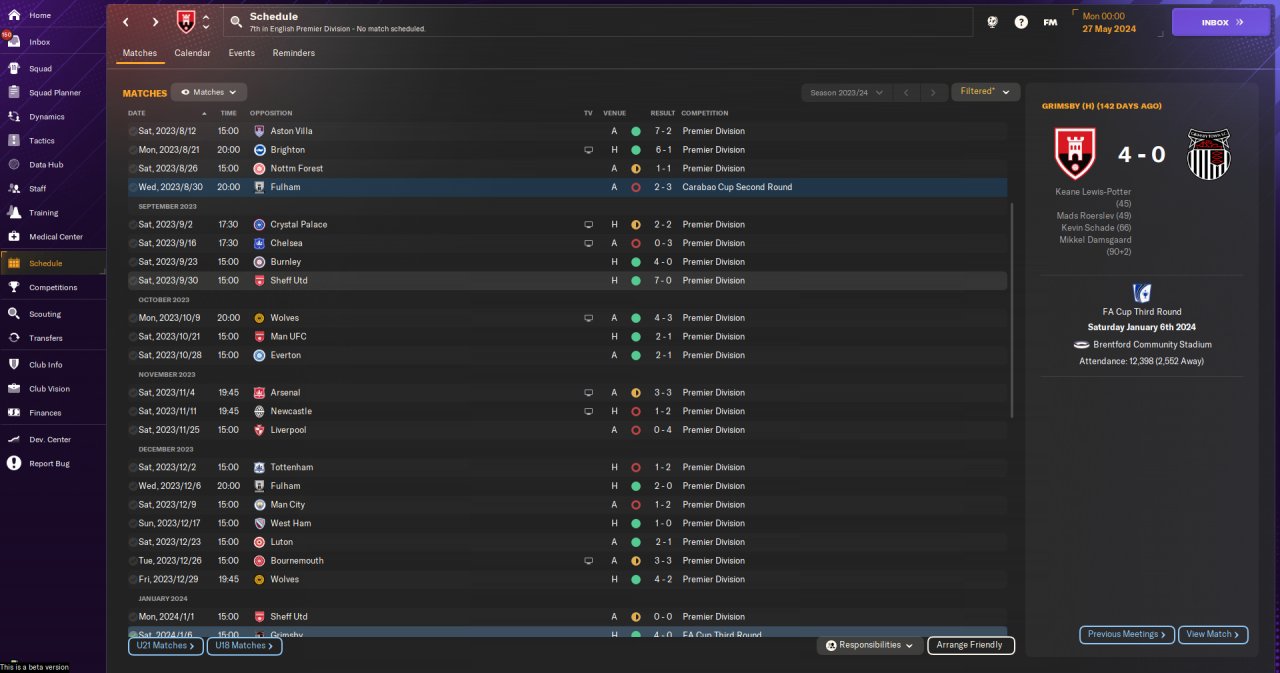Tick the Man UFC row checkmark

(133, 336)
